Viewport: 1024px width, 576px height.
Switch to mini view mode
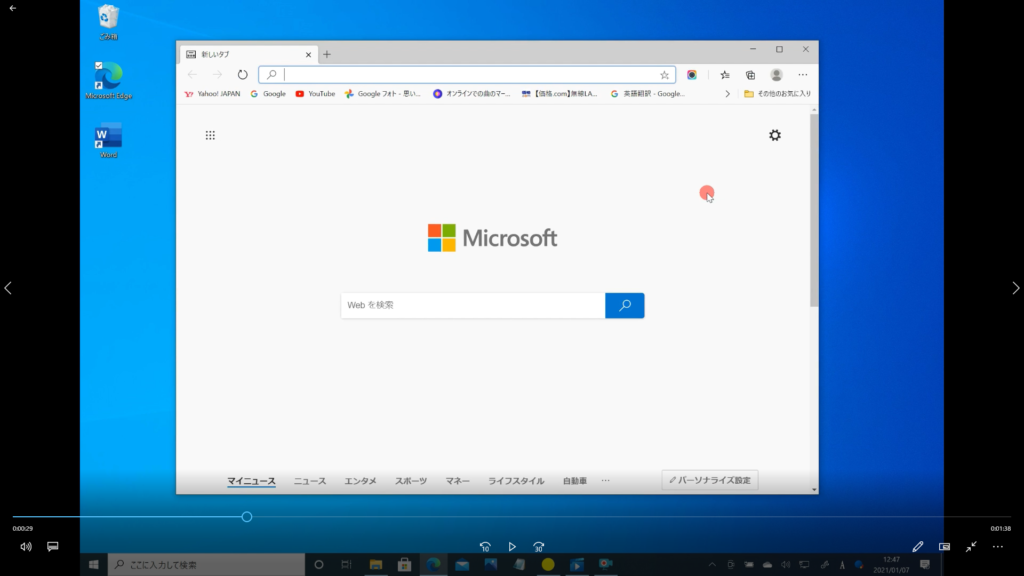[x=944, y=547]
